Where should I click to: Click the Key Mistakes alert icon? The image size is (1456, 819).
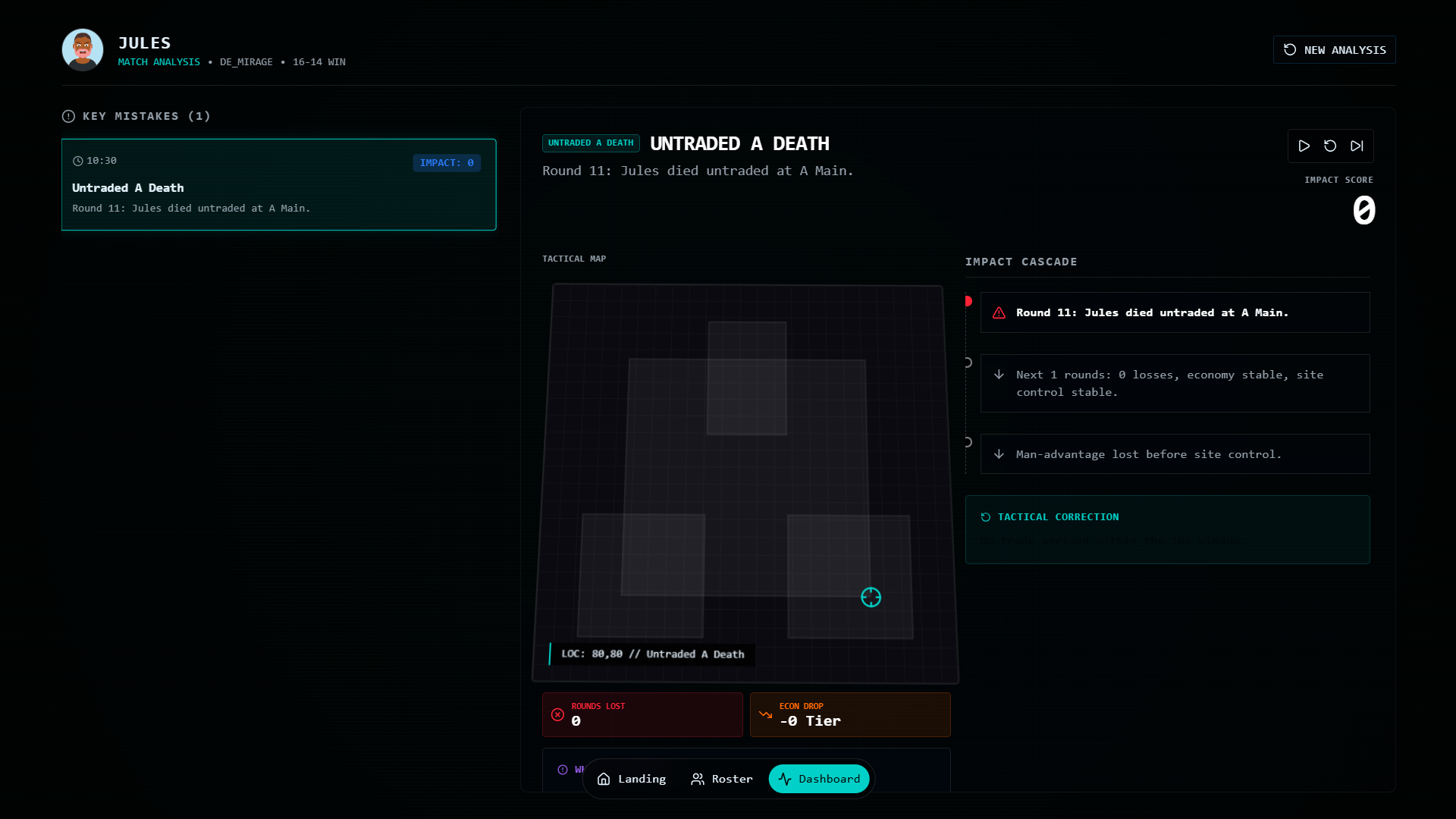click(68, 116)
